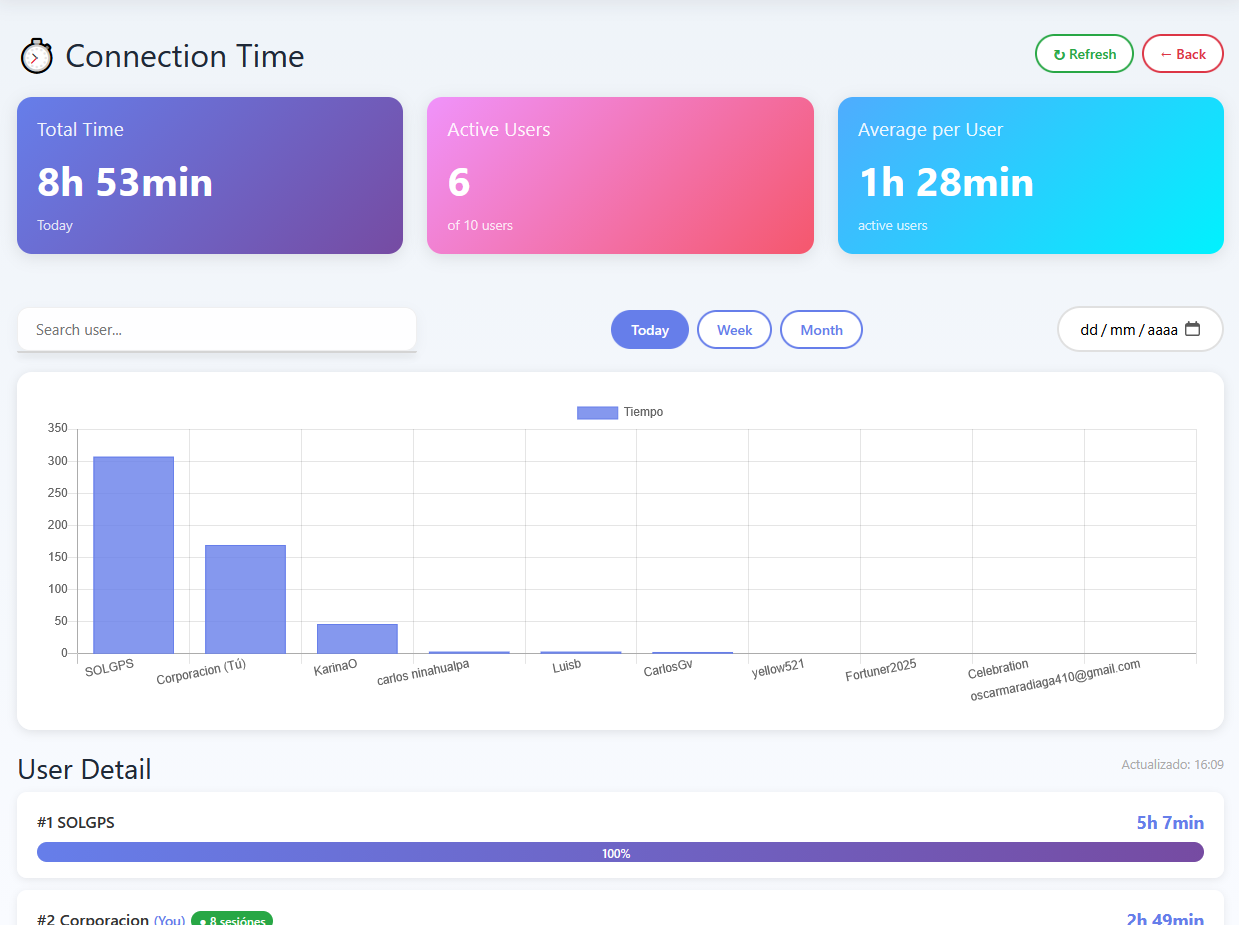Focus the Search user field
Screen dimensions: 1239x925
[x=217, y=329]
